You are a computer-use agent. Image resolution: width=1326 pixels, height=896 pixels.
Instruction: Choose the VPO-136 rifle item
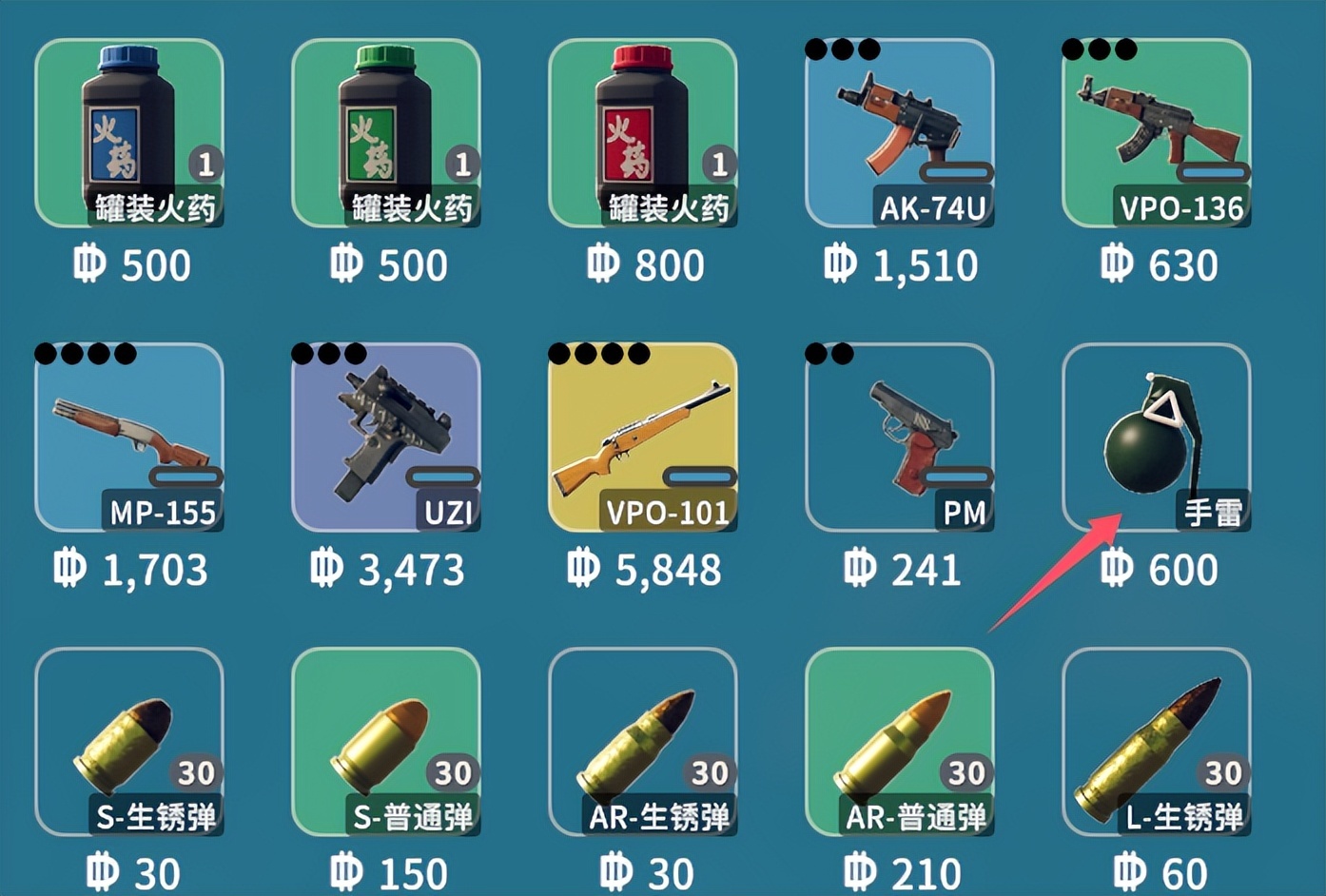click(1157, 133)
